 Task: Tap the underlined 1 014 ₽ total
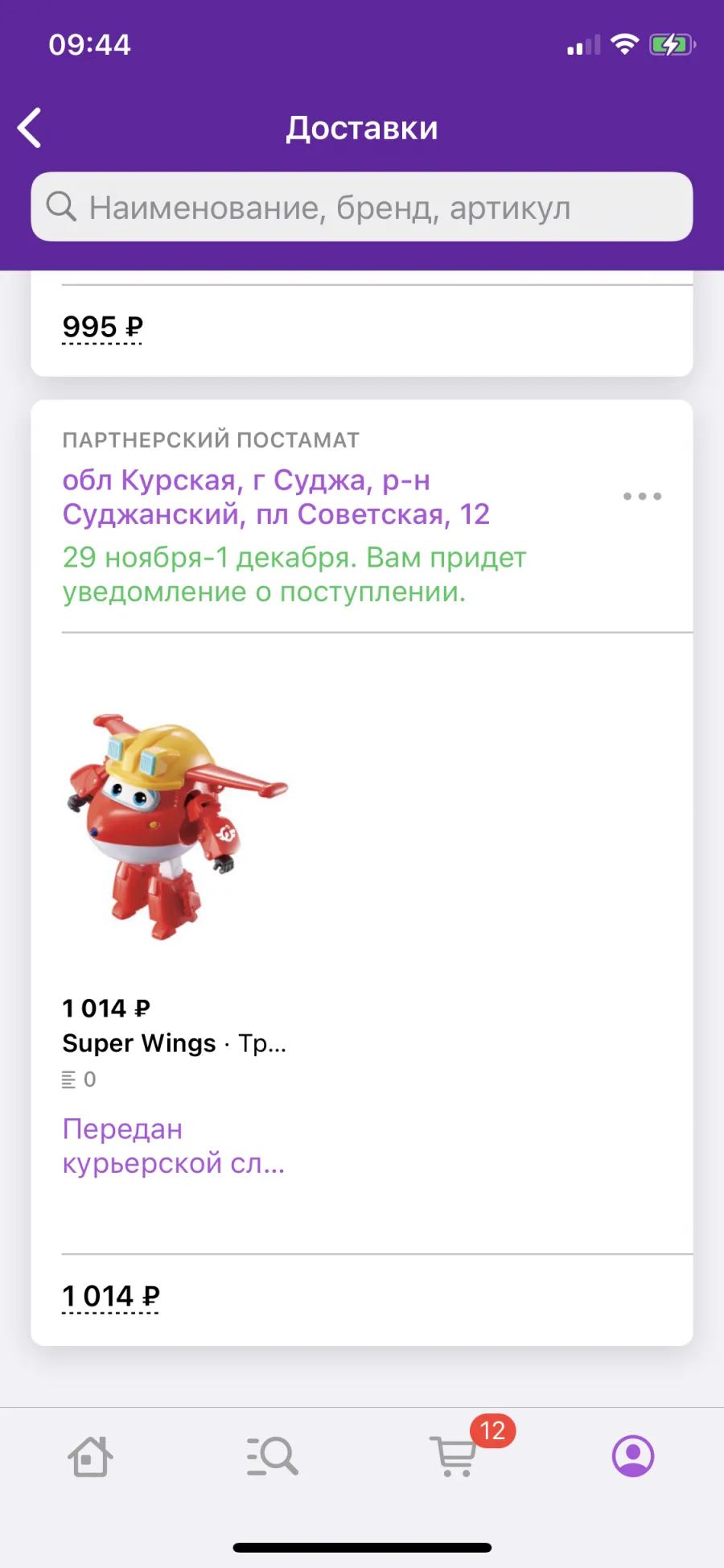(111, 1297)
